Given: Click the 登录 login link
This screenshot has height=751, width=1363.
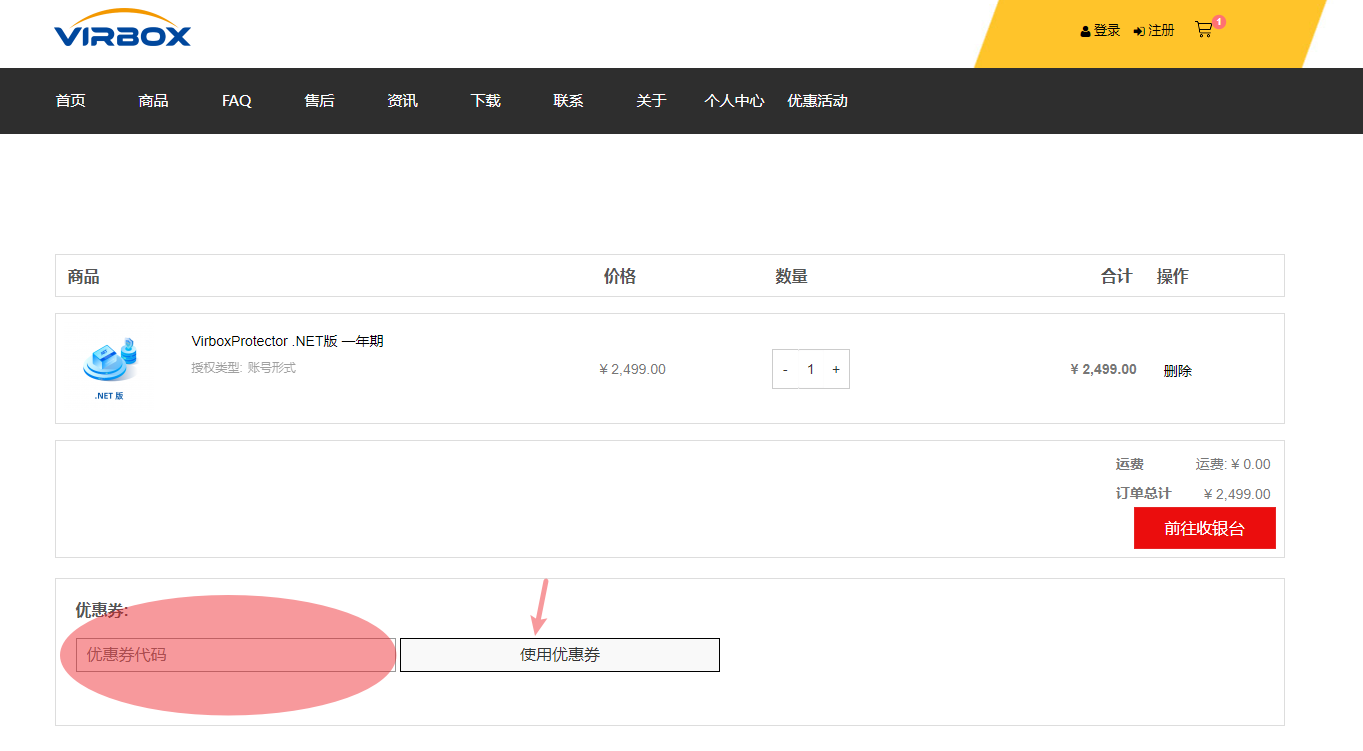Looking at the screenshot, I should [x=1100, y=31].
